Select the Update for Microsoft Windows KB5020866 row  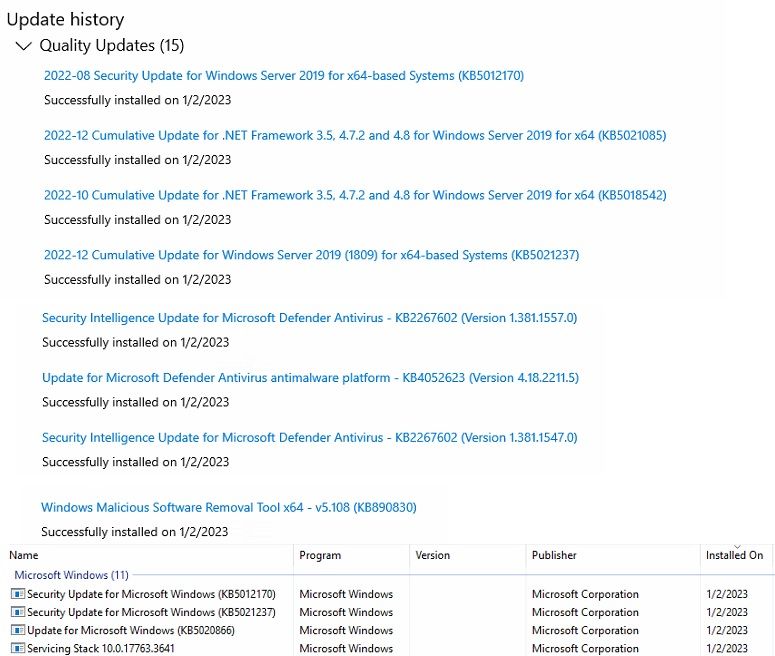coord(390,630)
